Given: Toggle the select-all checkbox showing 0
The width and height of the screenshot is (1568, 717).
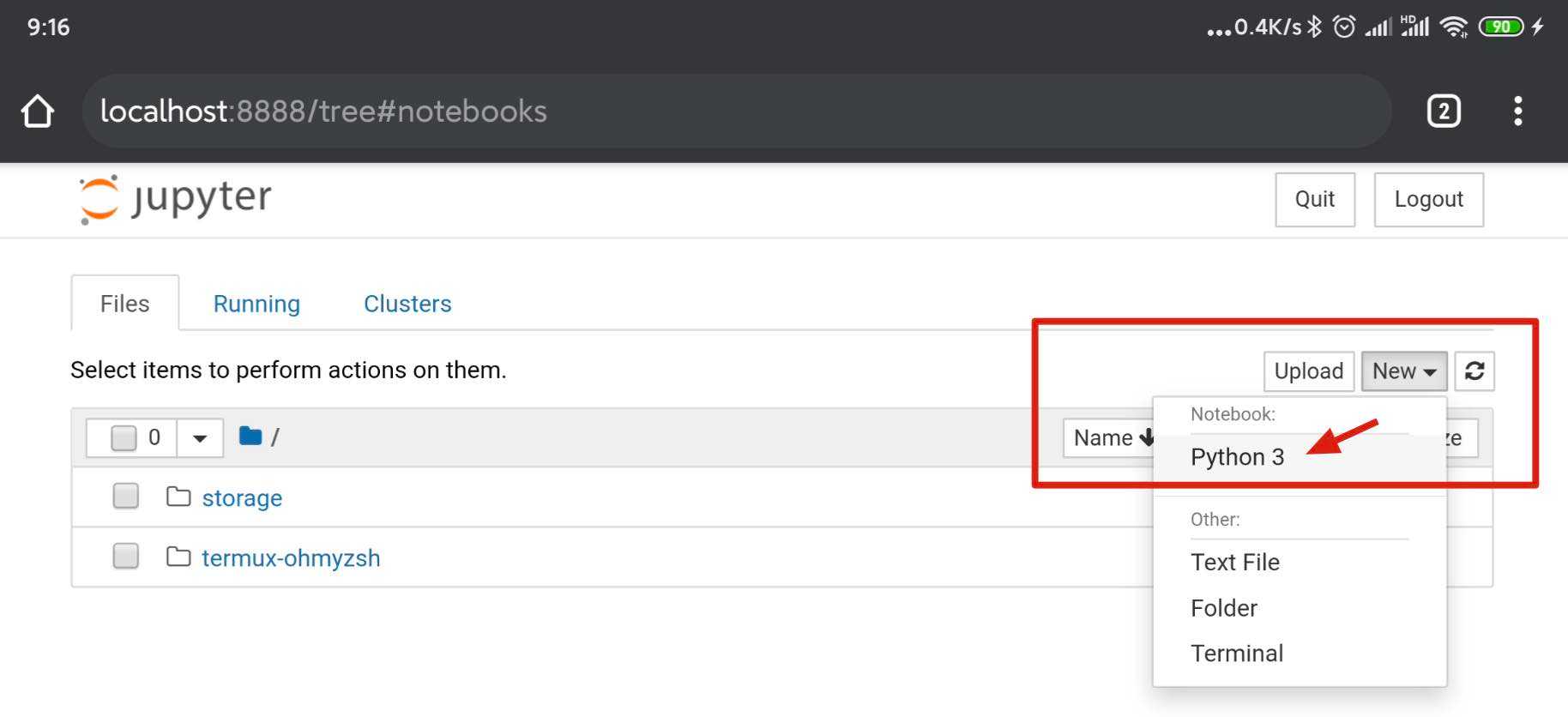Looking at the screenshot, I should pyautogui.click(x=124, y=437).
